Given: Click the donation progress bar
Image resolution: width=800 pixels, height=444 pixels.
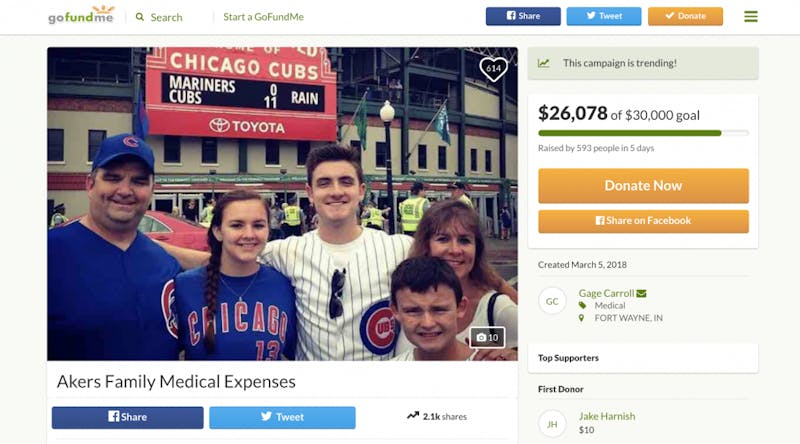Looking at the screenshot, I should coord(643,133).
